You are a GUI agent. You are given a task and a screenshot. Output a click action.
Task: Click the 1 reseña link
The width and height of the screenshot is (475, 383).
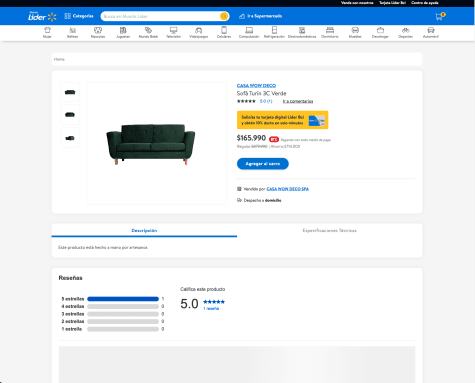coord(211,309)
